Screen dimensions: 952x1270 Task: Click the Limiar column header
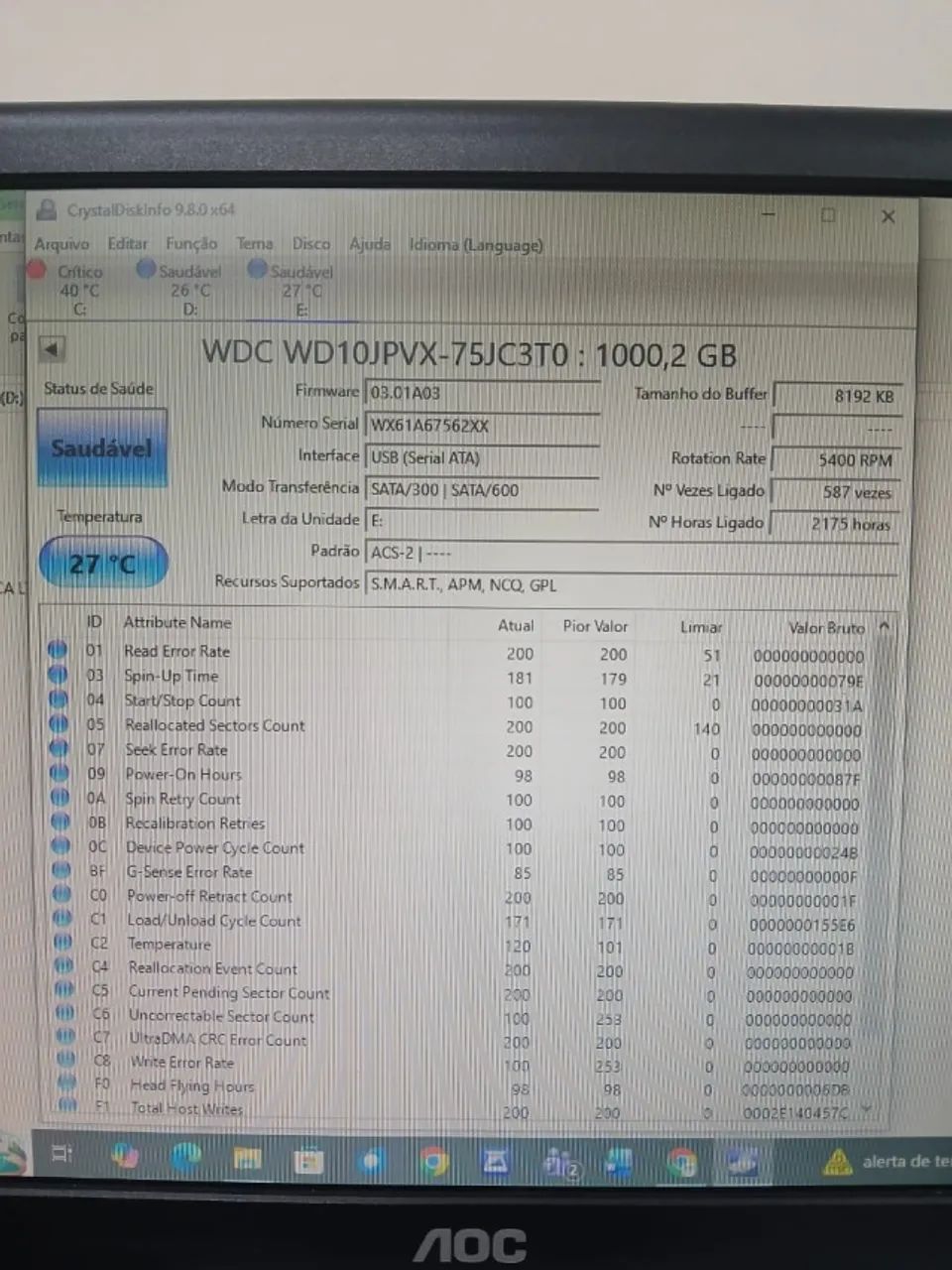[701, 627]
